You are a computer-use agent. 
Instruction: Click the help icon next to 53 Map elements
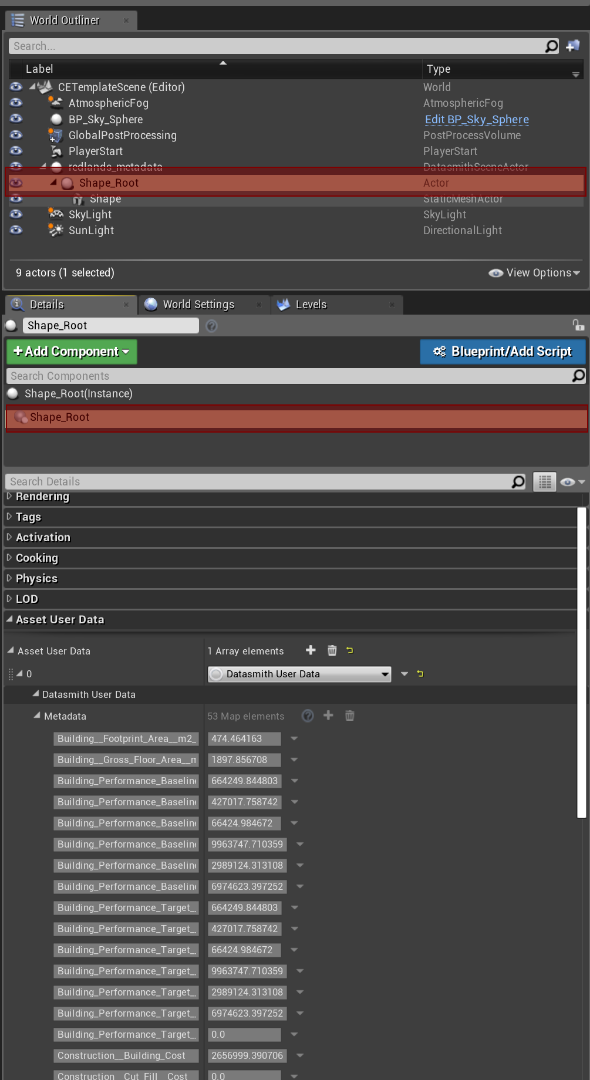(308, 716)
